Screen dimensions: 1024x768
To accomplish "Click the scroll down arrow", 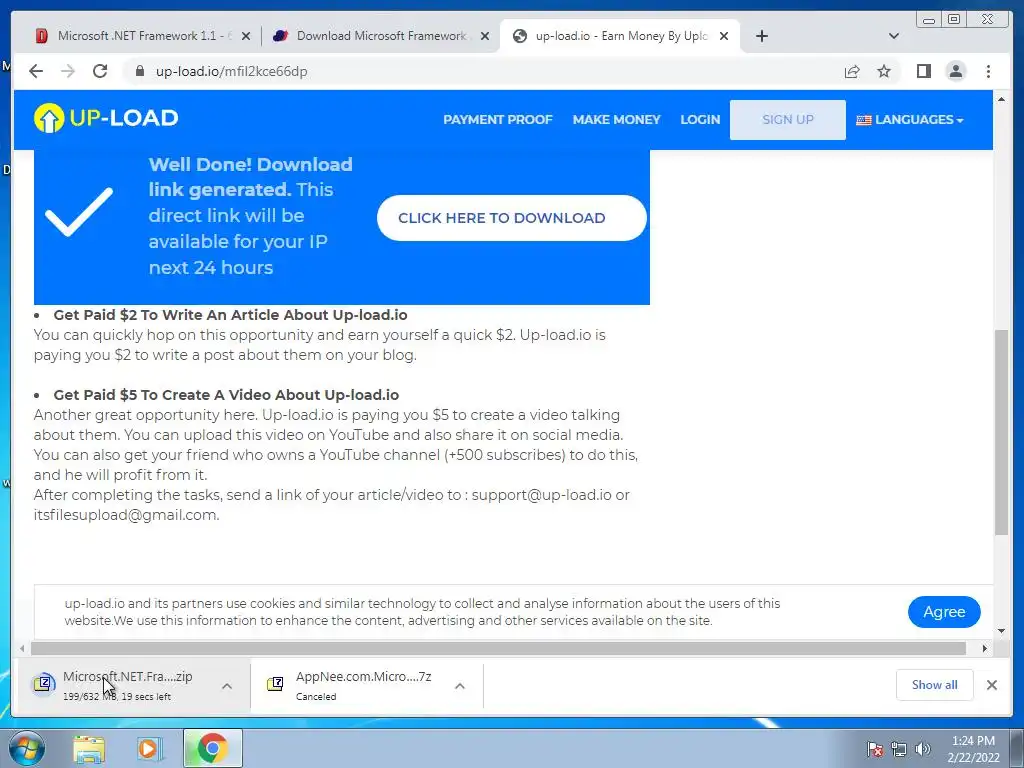I will pos(1001,631).
